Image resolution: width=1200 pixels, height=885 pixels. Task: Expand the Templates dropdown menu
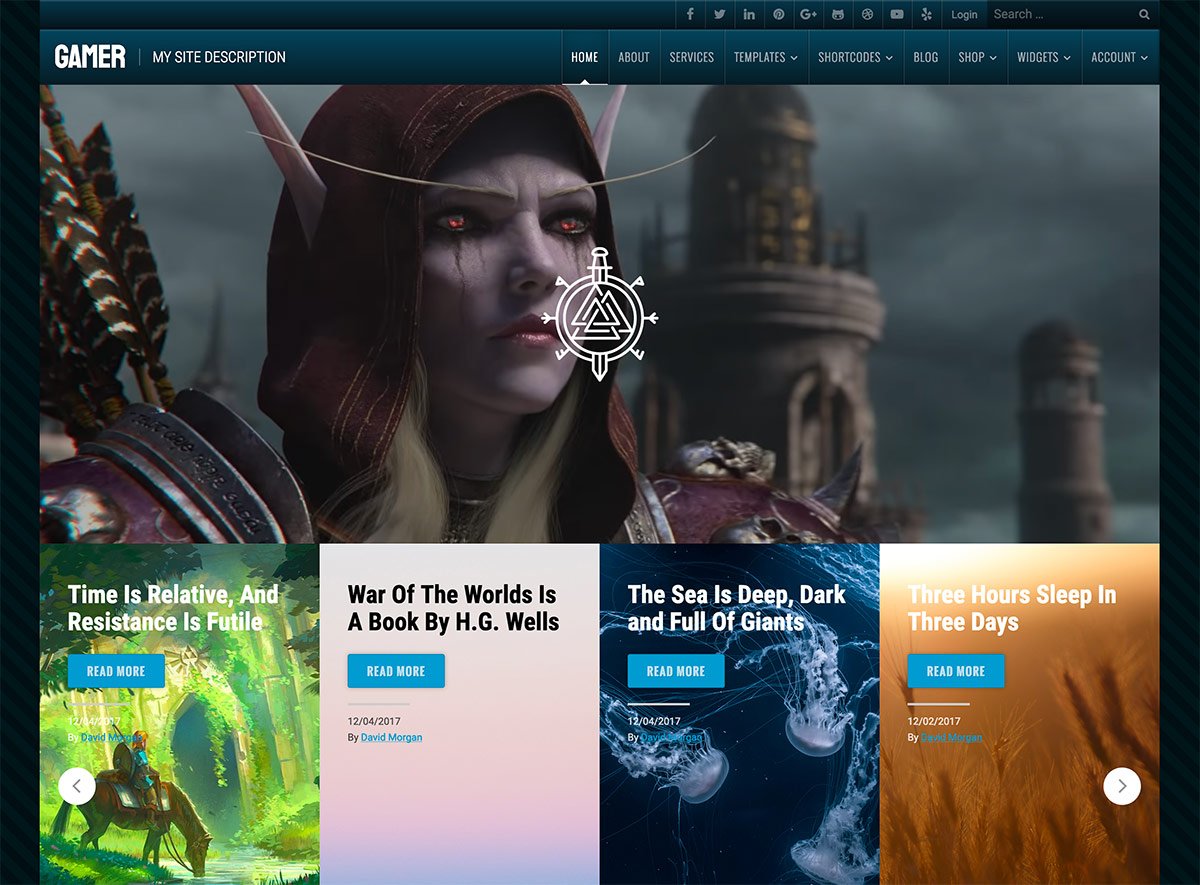point(766,57)
